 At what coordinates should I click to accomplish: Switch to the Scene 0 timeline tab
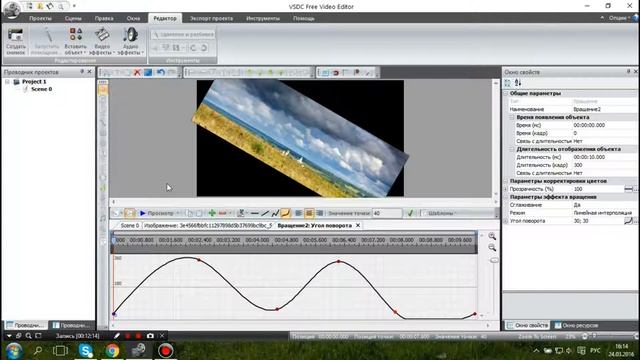click(130, 225)
